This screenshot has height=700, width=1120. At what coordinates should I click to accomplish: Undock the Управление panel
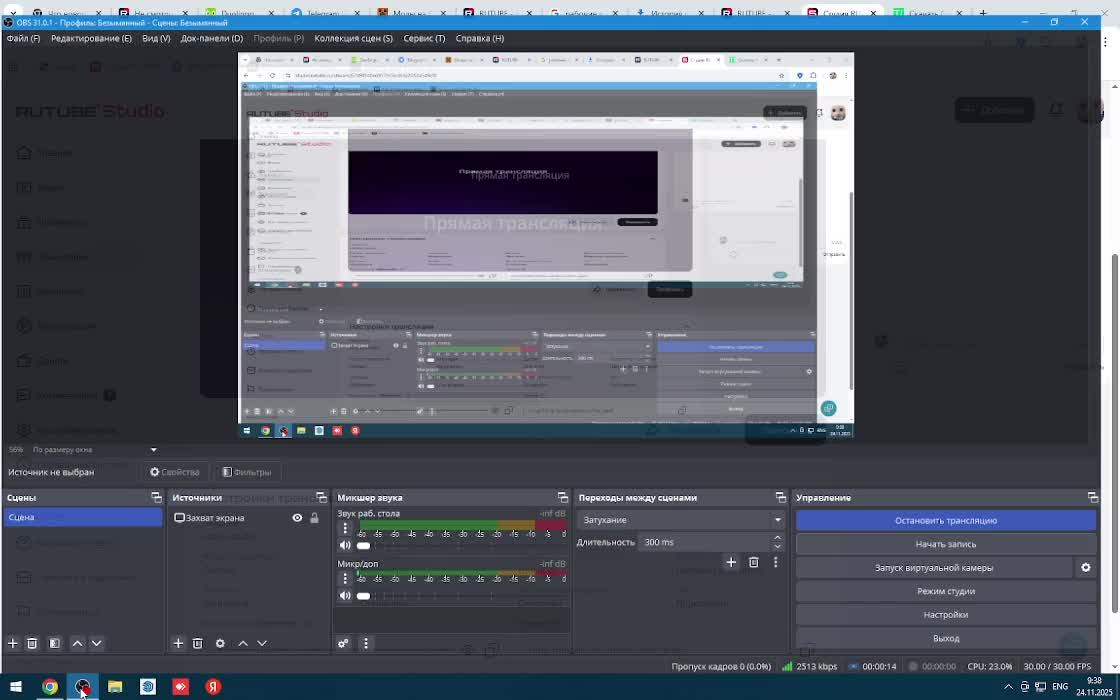click(x=1093, y=497)
